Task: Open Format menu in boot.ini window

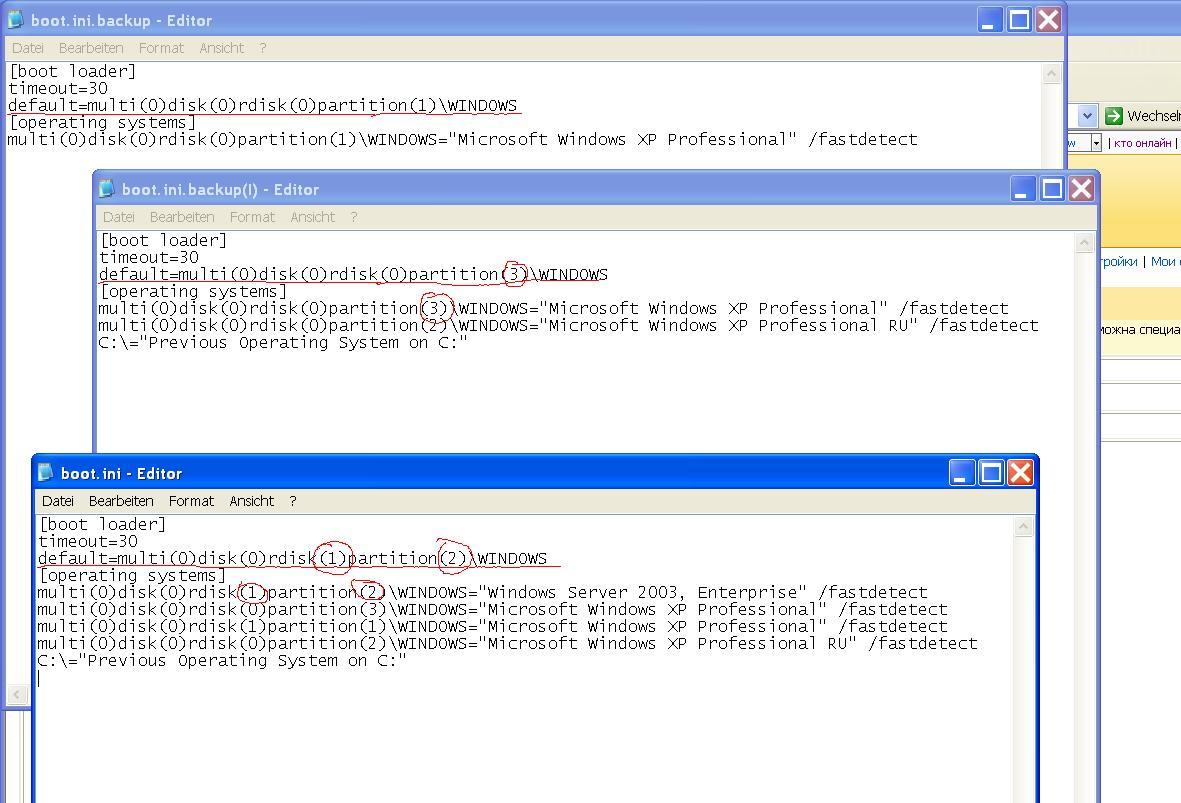Action: pyautogui.click(x=191, y=501)
